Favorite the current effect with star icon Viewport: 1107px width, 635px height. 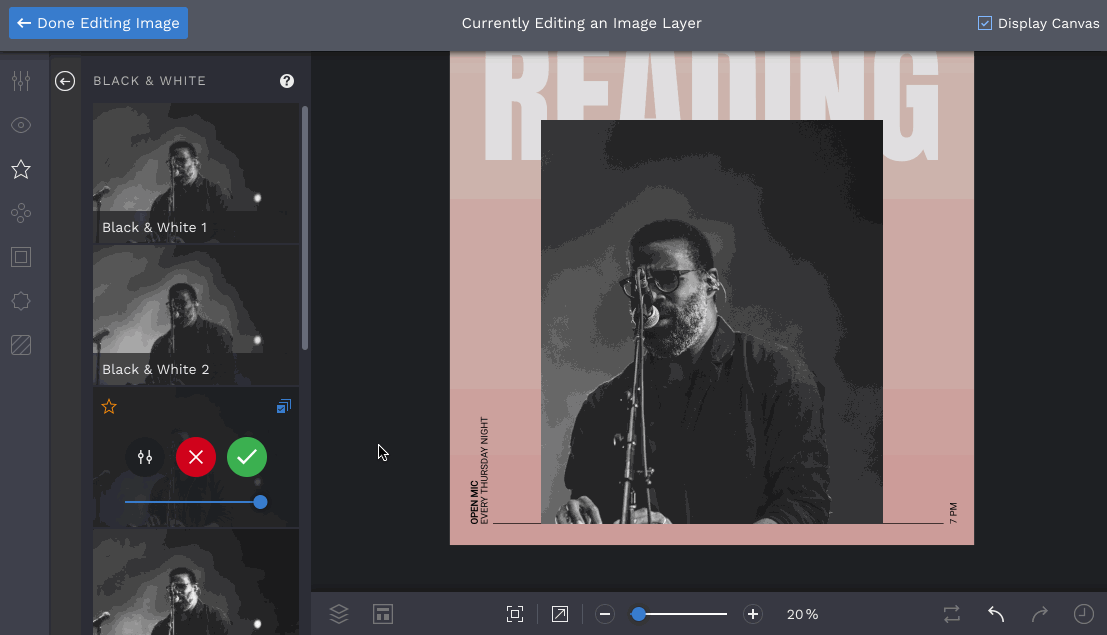[109, 406]
